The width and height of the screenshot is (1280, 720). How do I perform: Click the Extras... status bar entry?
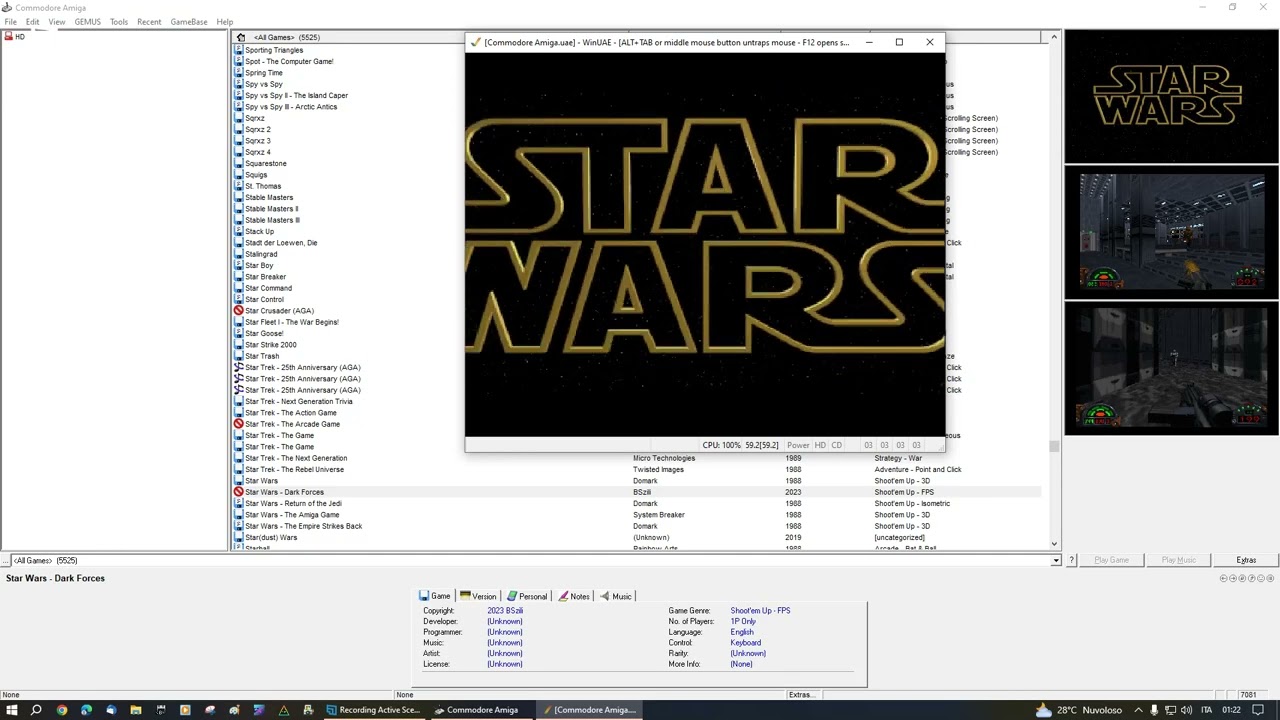[802, 694]
